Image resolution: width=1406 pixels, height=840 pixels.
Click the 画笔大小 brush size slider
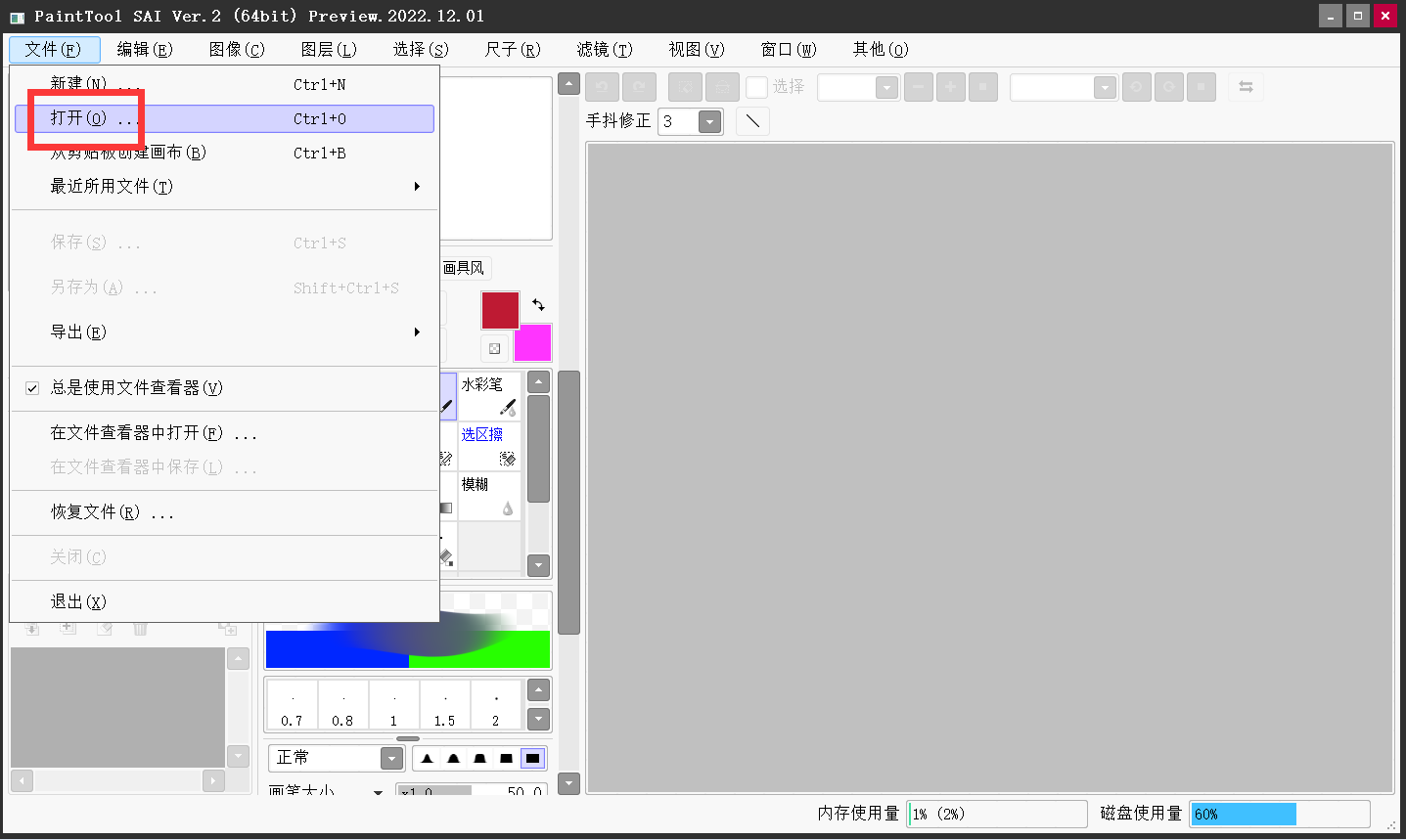click(471, 790)
